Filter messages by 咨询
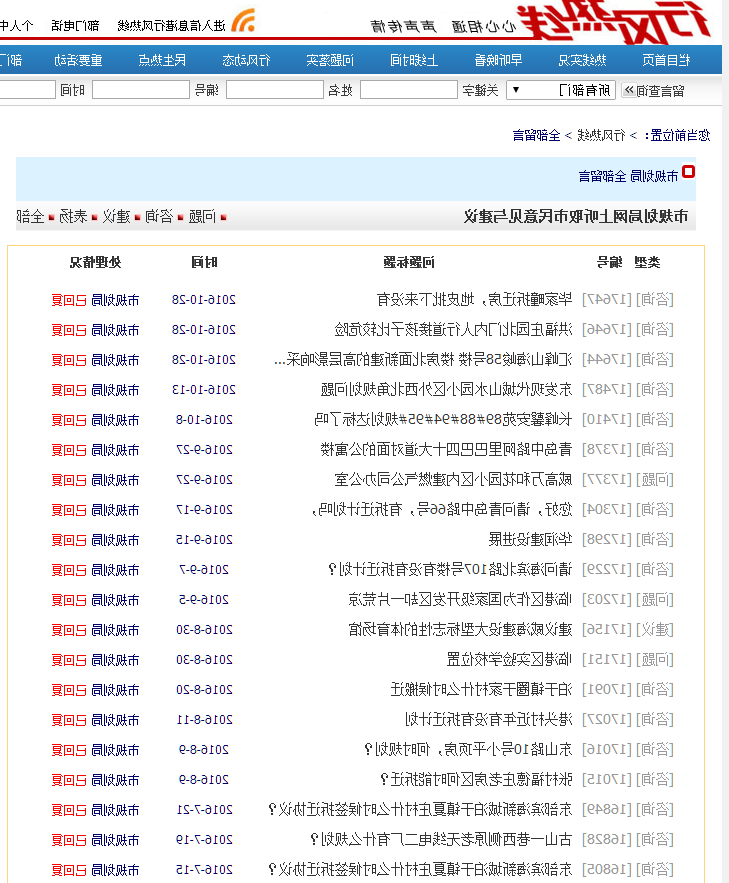729x883 pixels. pos(159,217)
